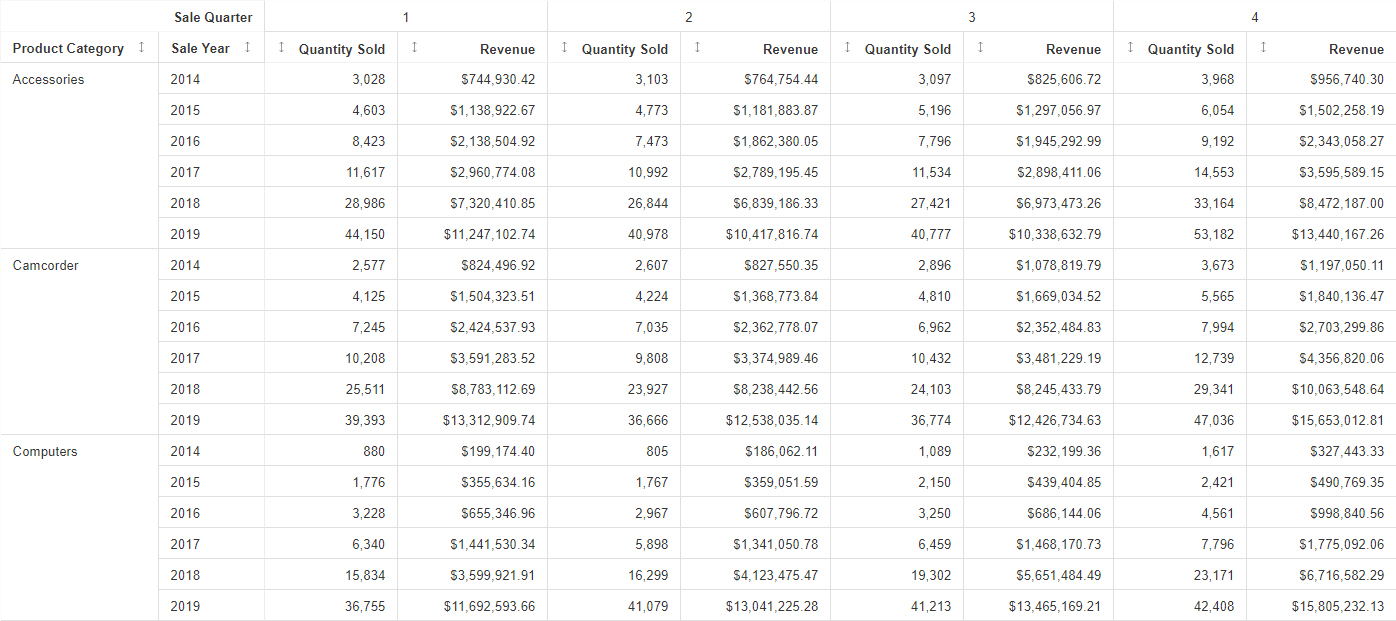1396x621 pixels.
Task: Select the Camcorder row category
Action: [45, 265]
